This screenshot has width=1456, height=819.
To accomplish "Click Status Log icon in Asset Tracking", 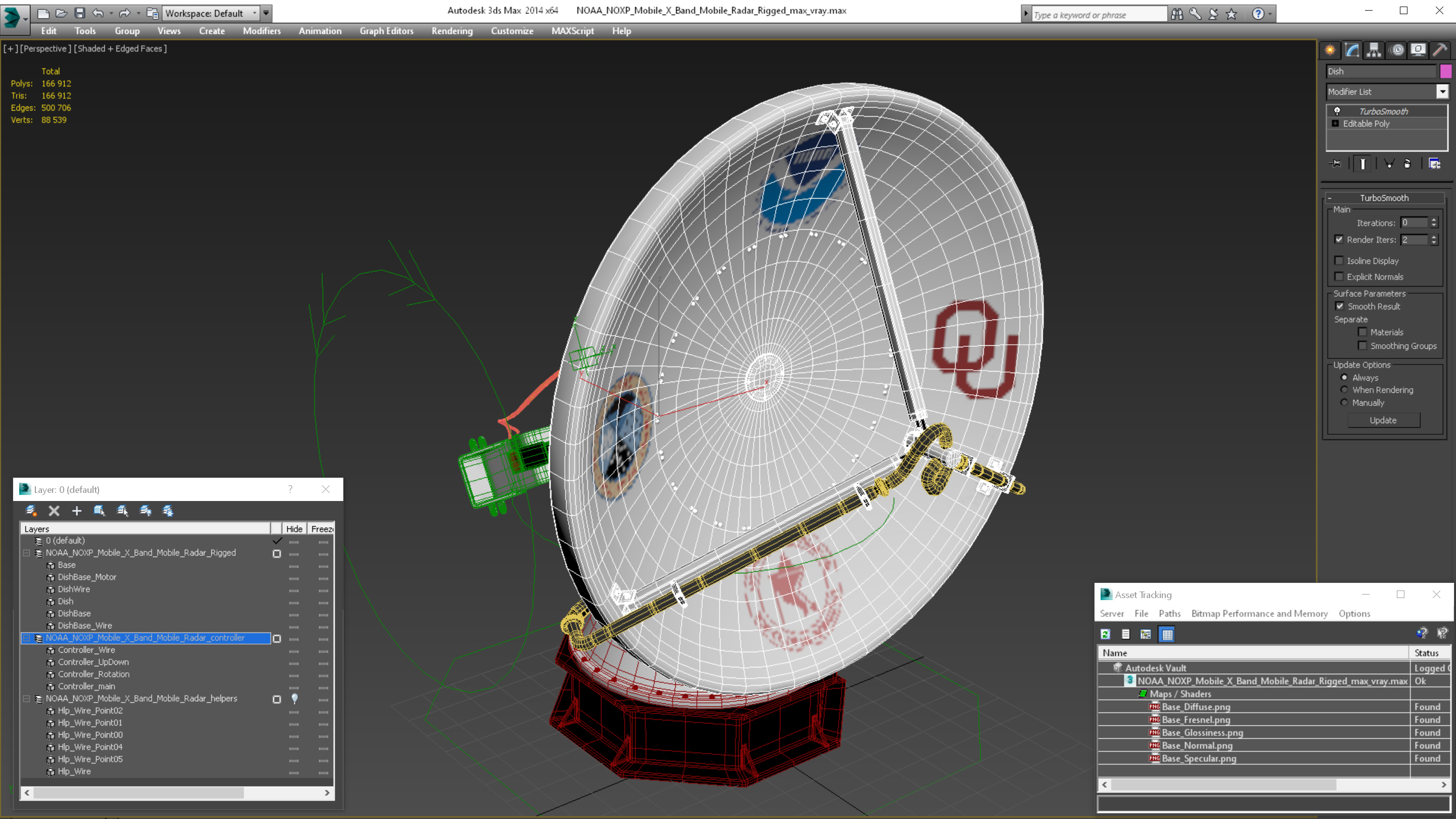I will pos(1125,634).
